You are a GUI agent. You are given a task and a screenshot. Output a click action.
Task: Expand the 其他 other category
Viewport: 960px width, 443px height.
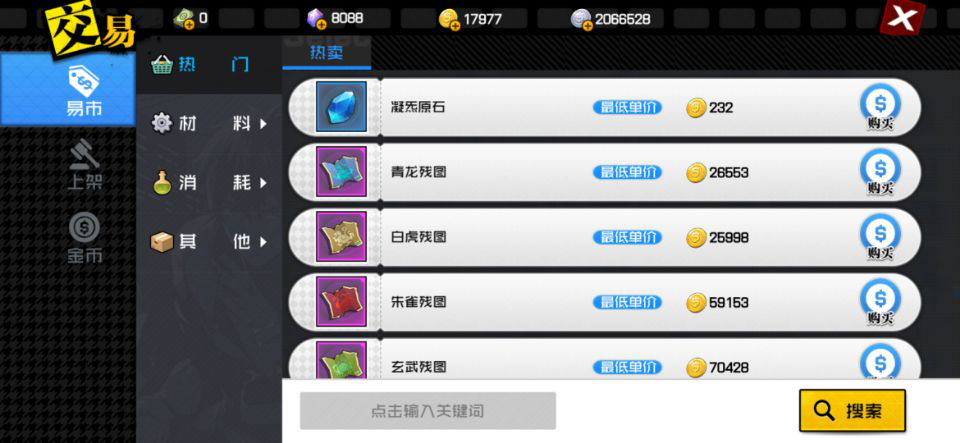click(209, 242)
